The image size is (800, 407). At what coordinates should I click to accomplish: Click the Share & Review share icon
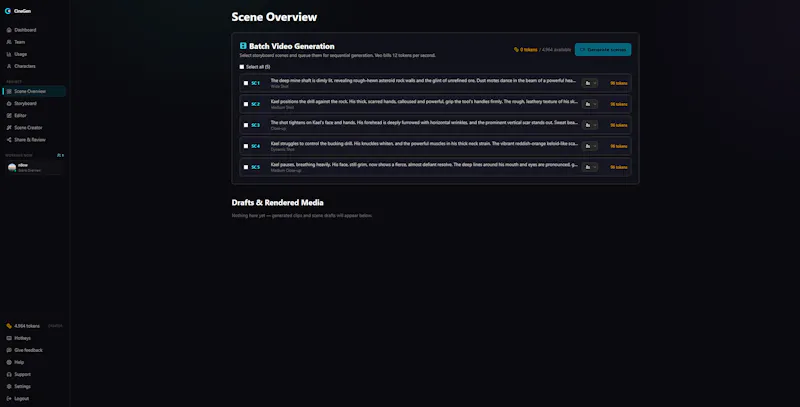[9, 140]
